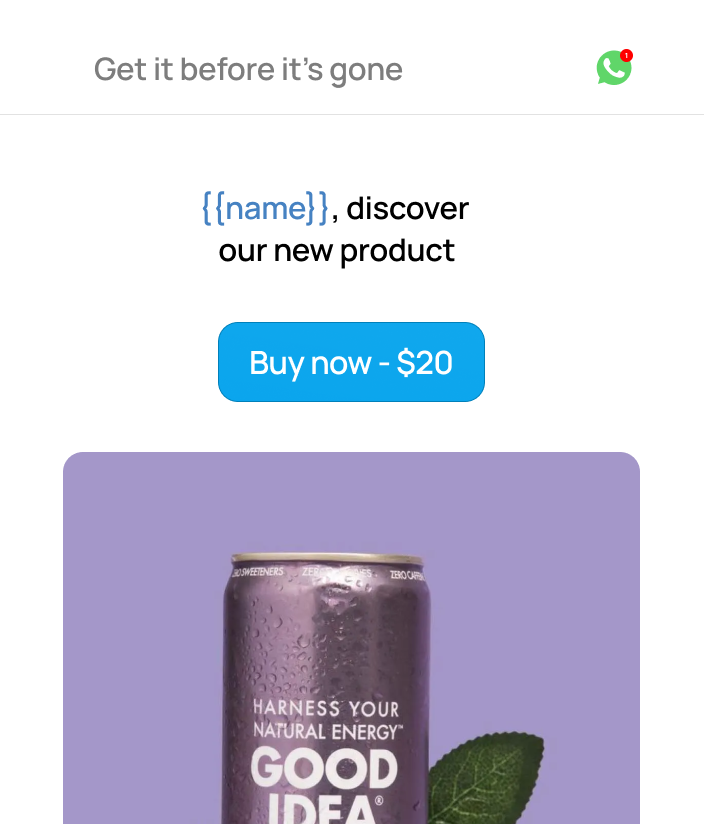Click the "$20" price in the button
This screenshot has height=824, width=704.
tap(425, 363)
